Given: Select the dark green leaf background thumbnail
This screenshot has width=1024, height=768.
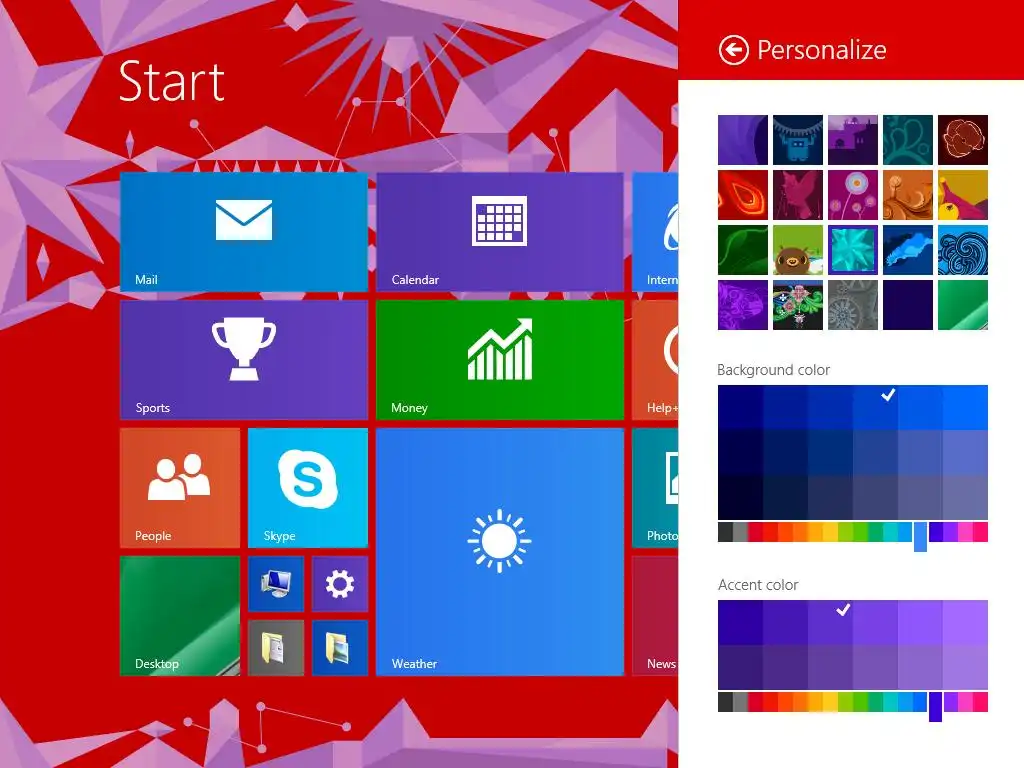Looking at the screenshot, I should tap(743, 250).
